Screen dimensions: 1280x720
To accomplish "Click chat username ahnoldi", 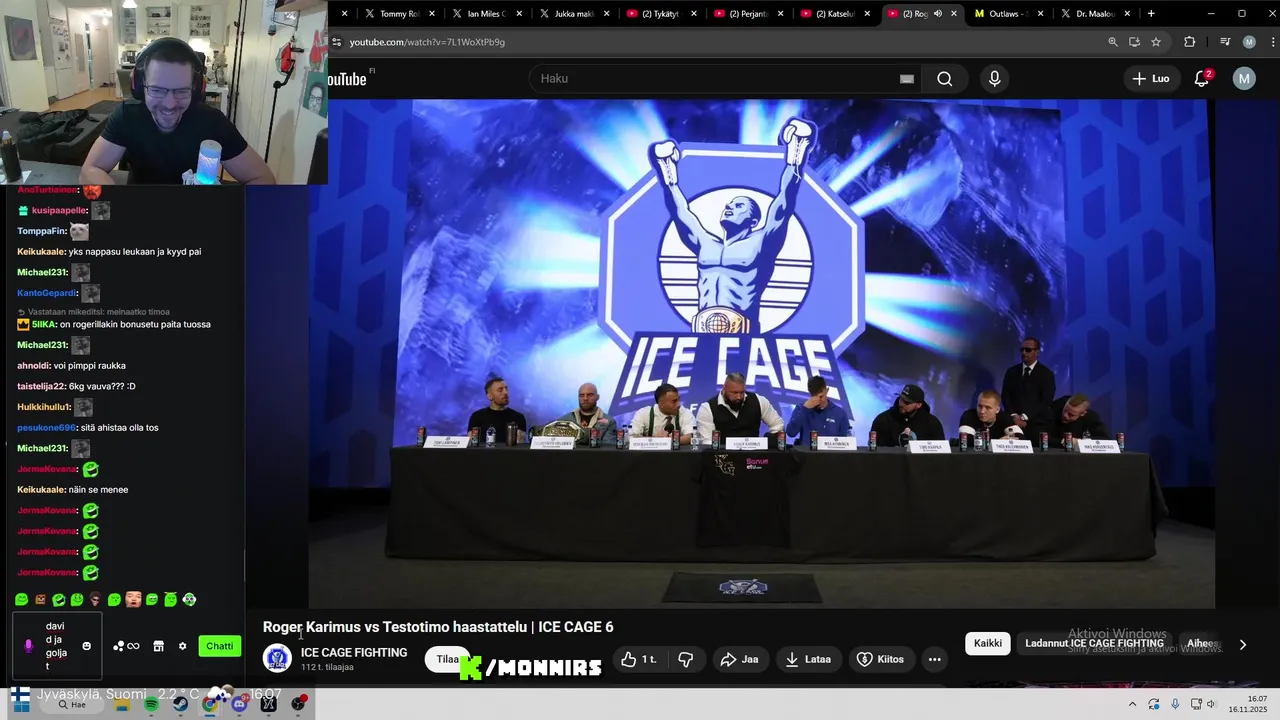I will tap(33, 366).
